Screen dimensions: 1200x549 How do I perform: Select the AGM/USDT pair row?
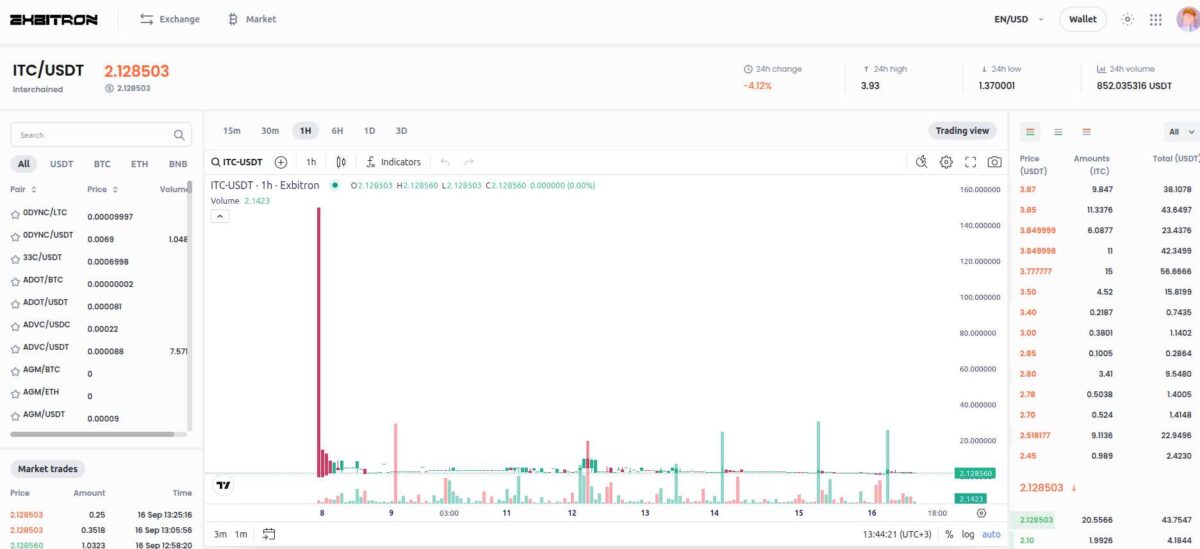click(x=98, y=416)
